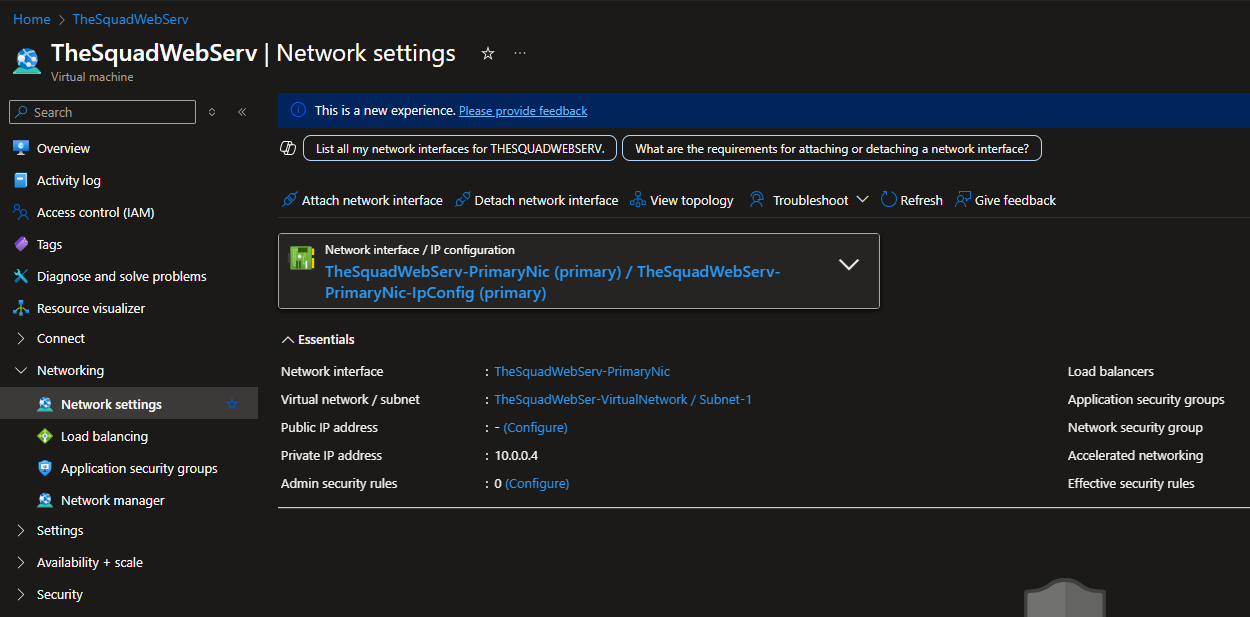Click the Resource visualizer icon
Image resolution: width=1250 pixels, height=617 pixels.
tap(21, 308)
